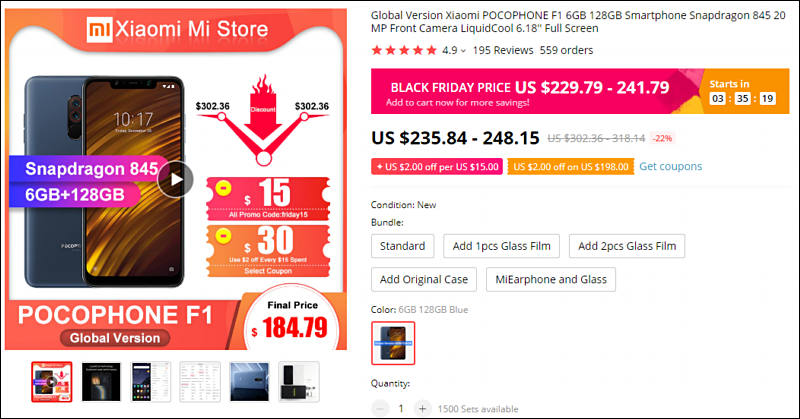The width and height of the screenshot is (800, 419).
Task: View the second product thumbnail
Action: (101, 382)
